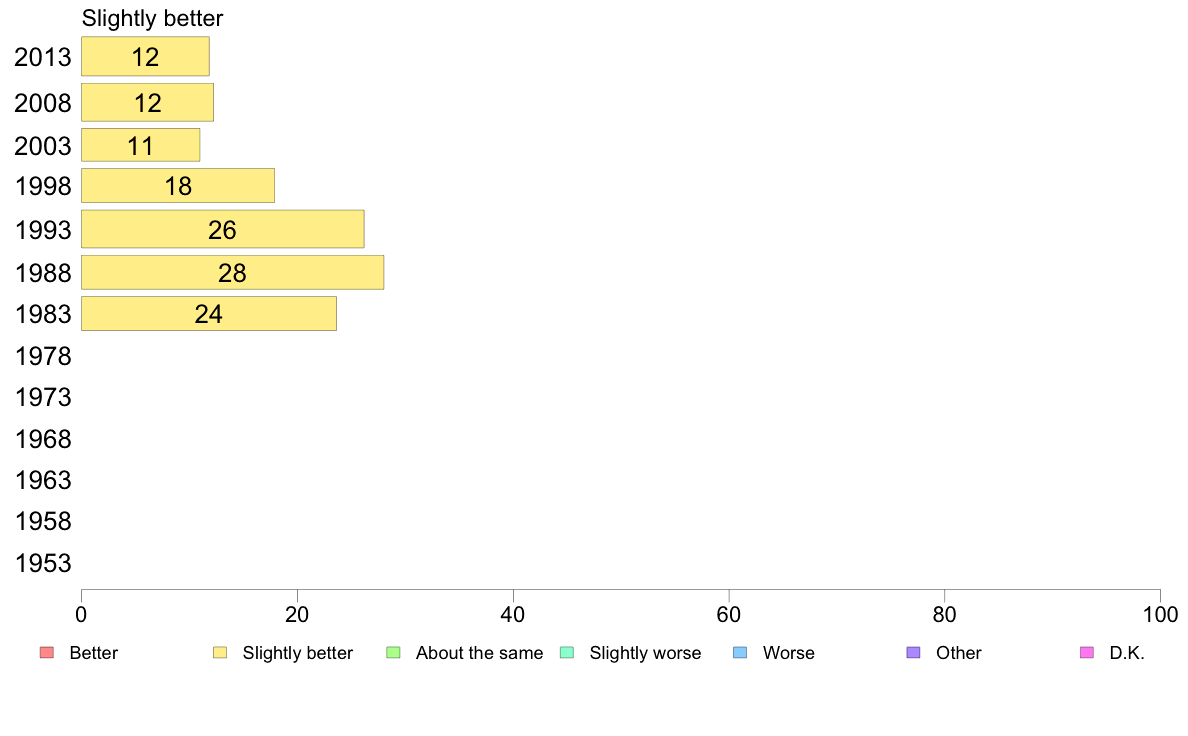Click the yellow Slightly better legend swatch
The image size is (1188, 736).
tap(220, 653)
